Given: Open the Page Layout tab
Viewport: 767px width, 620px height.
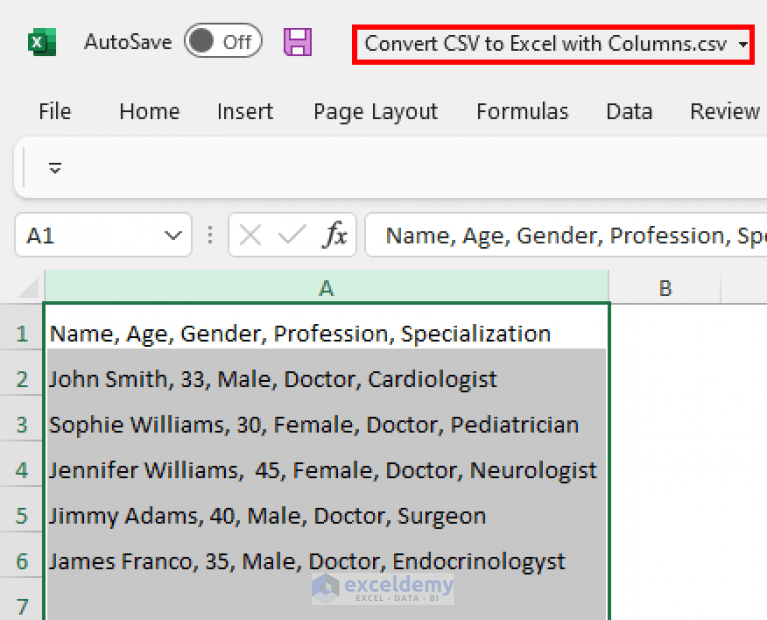Looking at the screenshot, I should pos(375,112).
